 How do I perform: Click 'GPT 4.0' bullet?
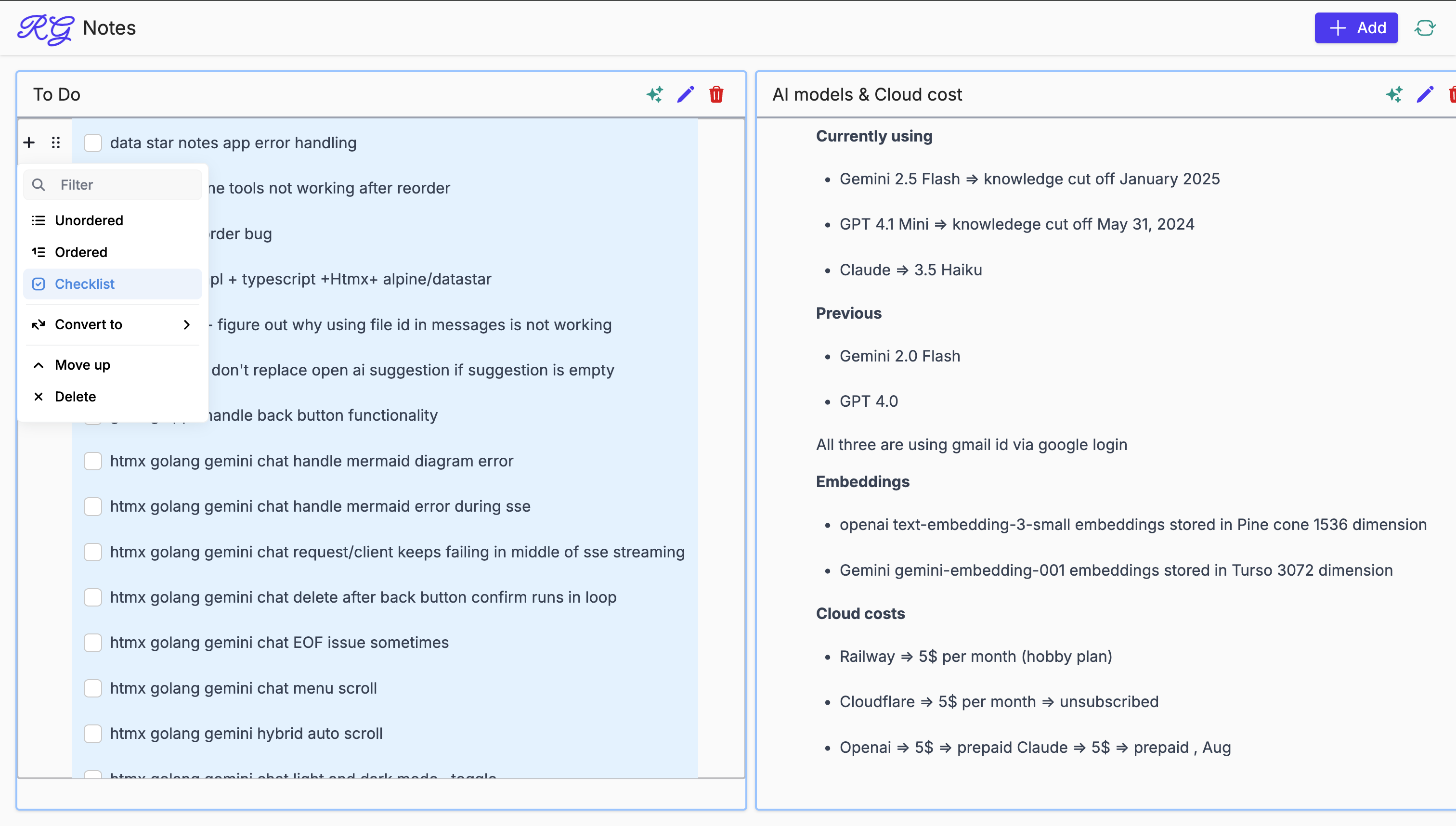pyautogui.click(x=869, y=401)
